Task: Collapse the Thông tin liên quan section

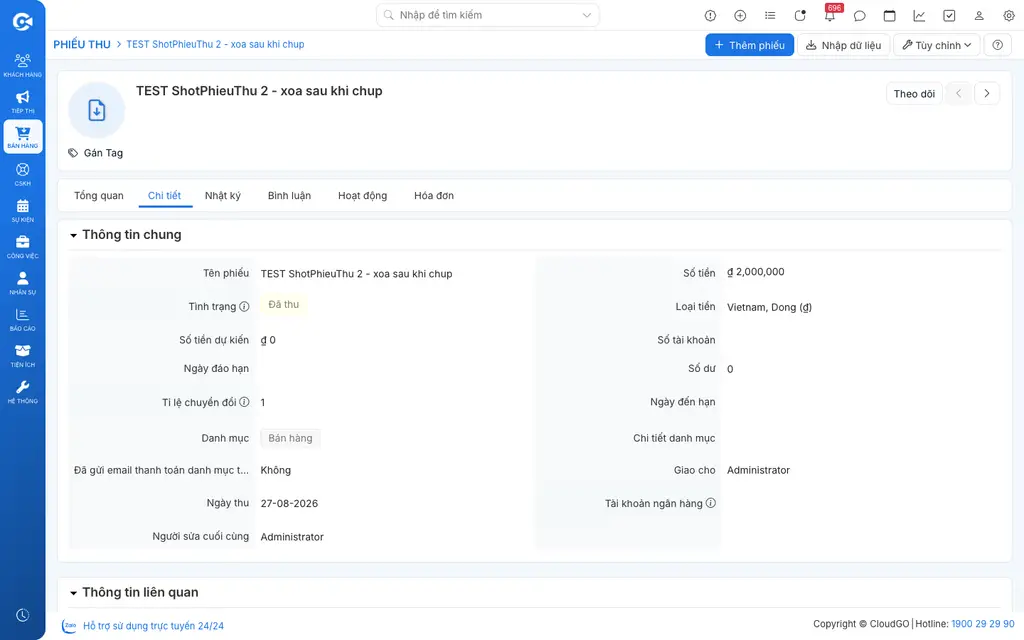Action: click(x=73, y=593)
